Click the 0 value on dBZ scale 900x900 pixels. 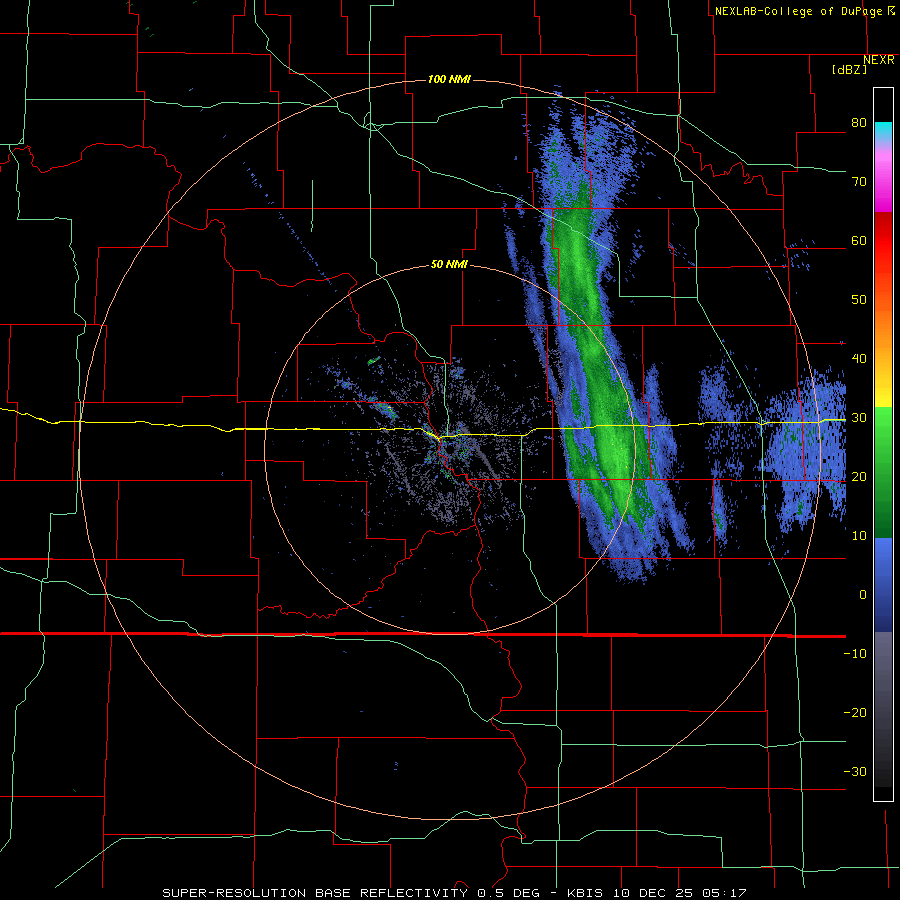click(863, 595)
